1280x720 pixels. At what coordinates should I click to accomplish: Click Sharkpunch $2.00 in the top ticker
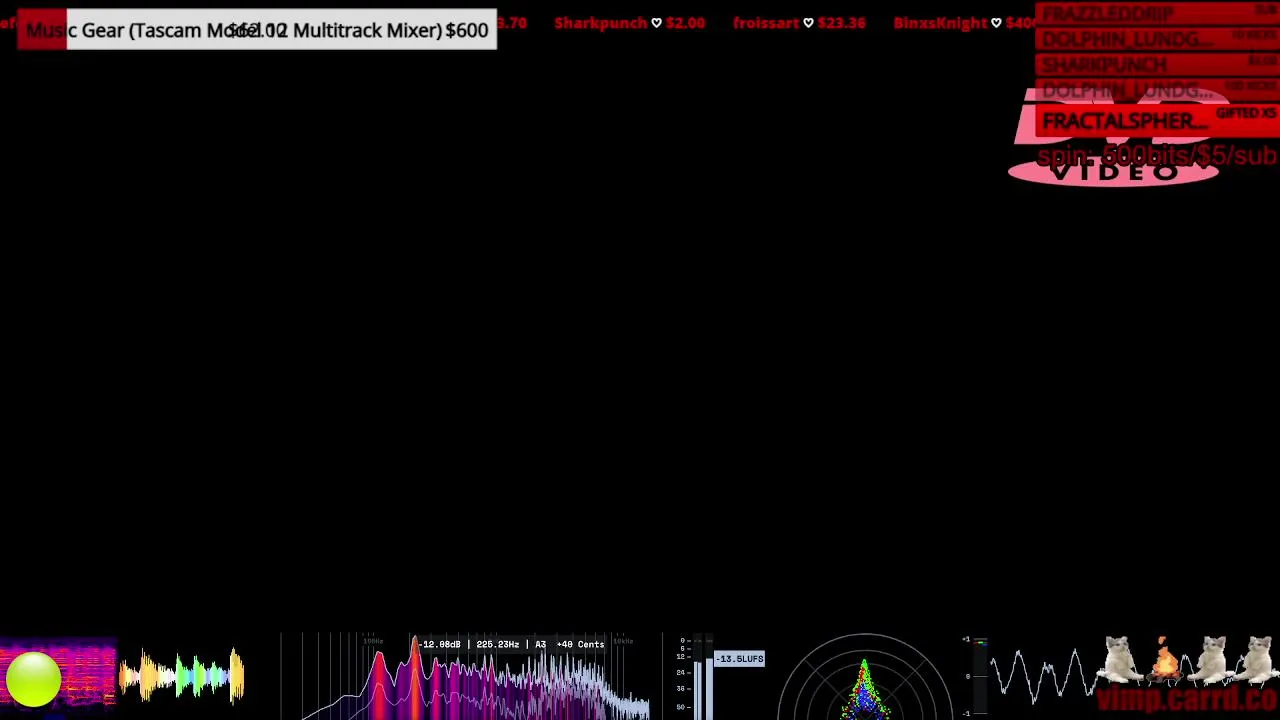pyautogui.click(x=629, y=23)
